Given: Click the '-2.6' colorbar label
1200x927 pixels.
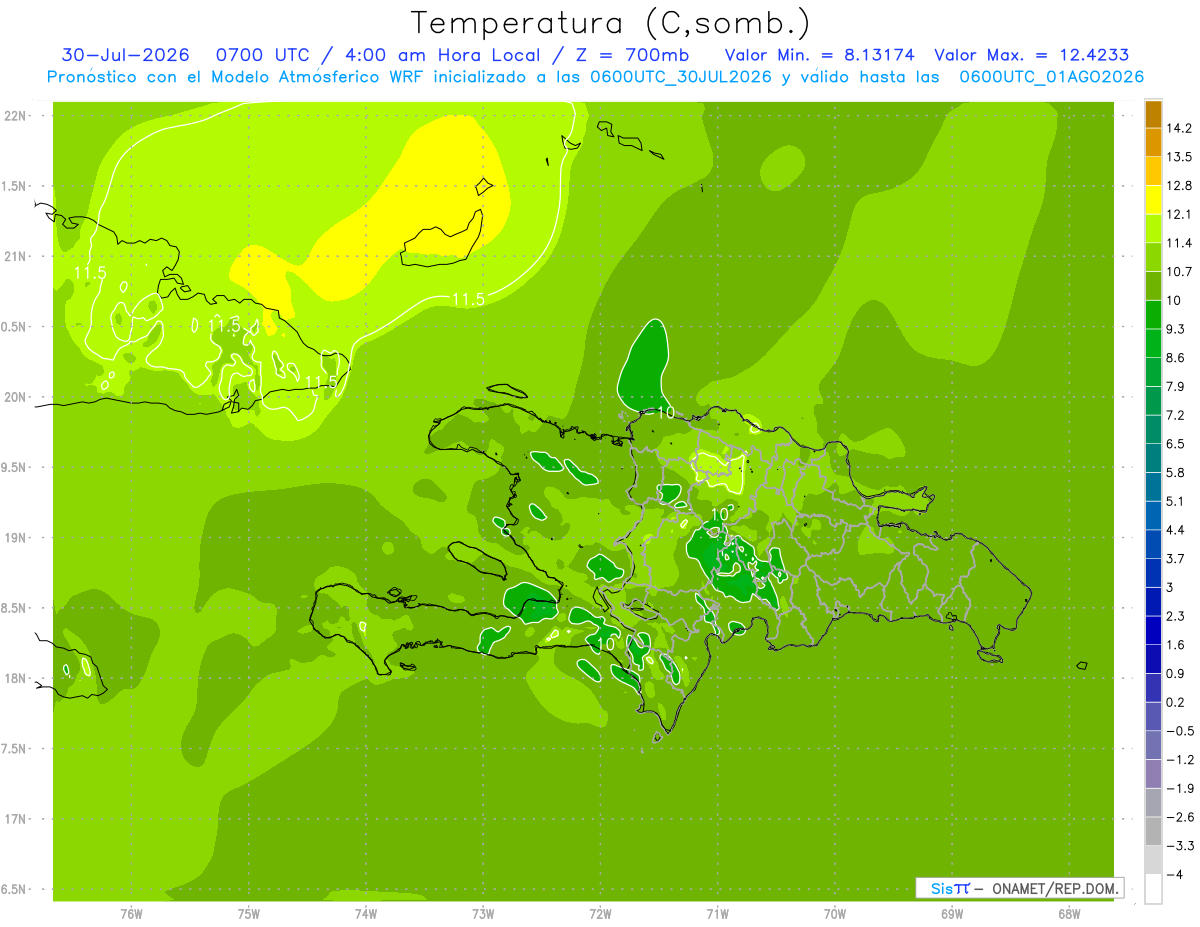Looking at the screenshot, I should 1179,817.
